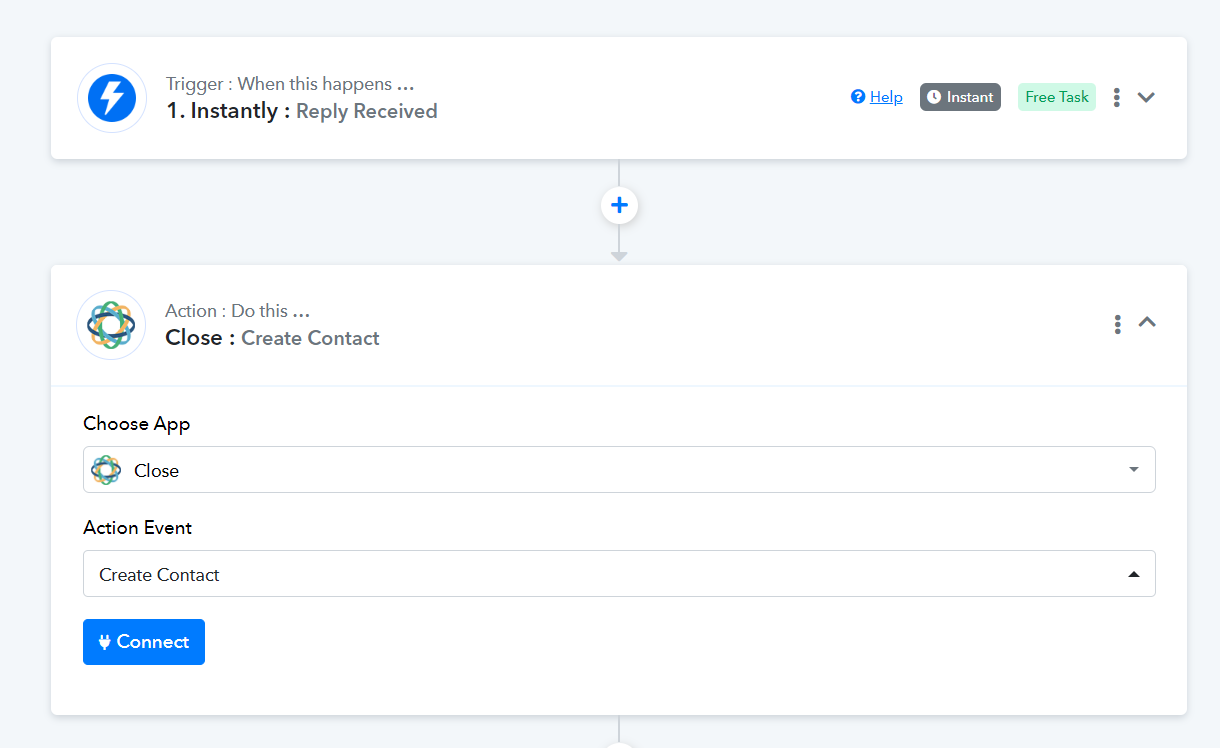
Task: Click the action title Close : Create Contact
Action: click(272, 338)
